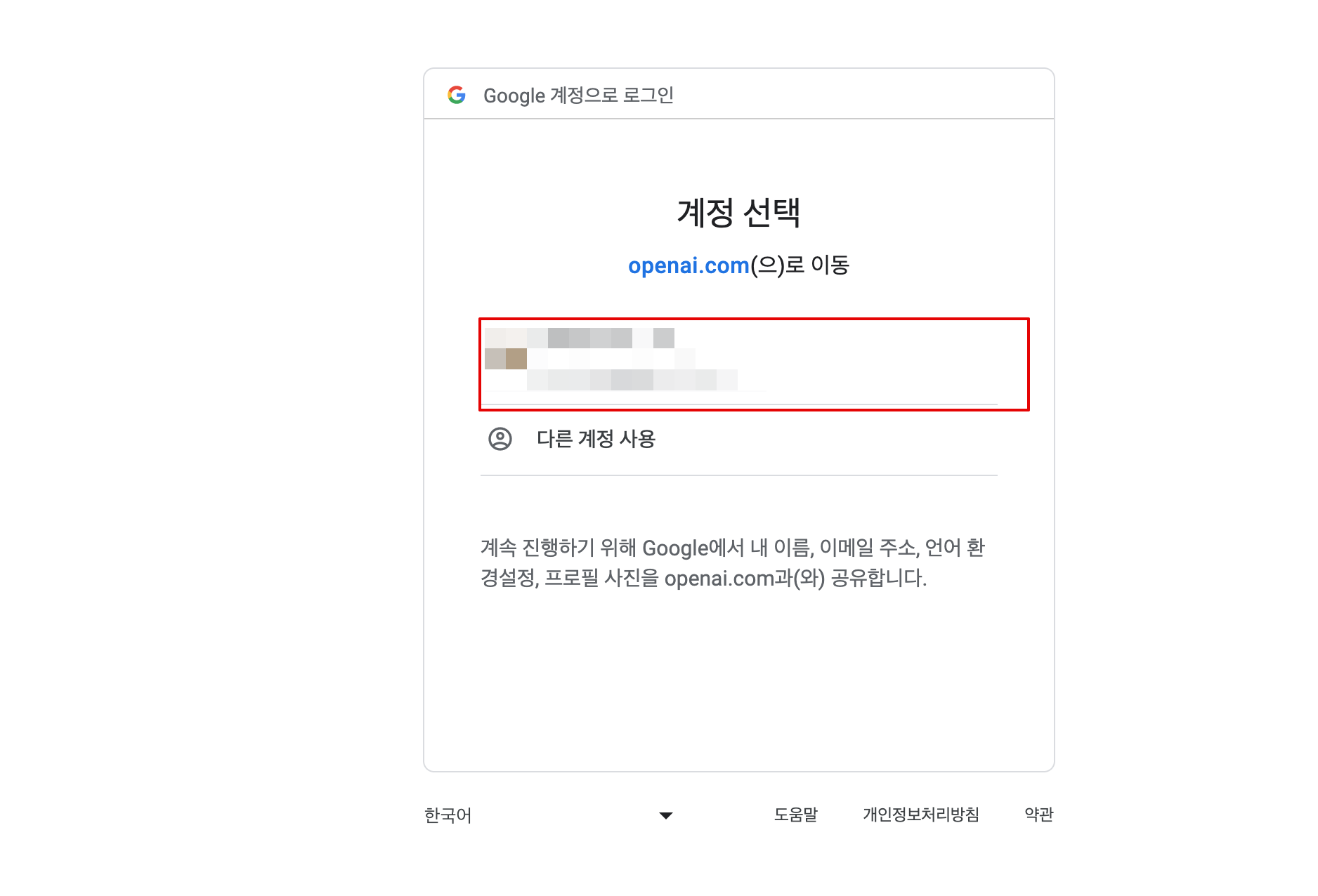Choose 다른 계정 사용 option
Image resolution: width=1318 pixels, height=896 pixels.
[x=739, y=440]
